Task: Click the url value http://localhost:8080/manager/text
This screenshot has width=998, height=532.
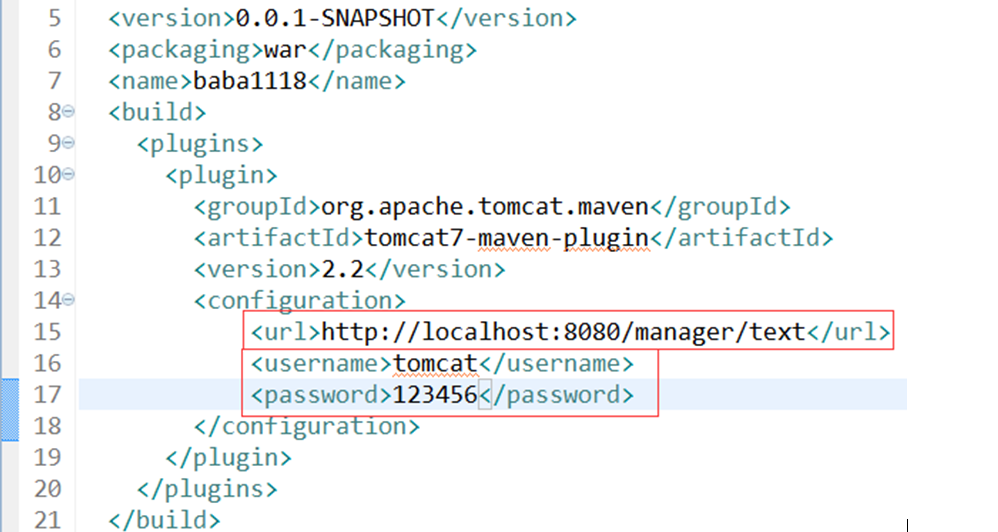Action: (563, 332)
